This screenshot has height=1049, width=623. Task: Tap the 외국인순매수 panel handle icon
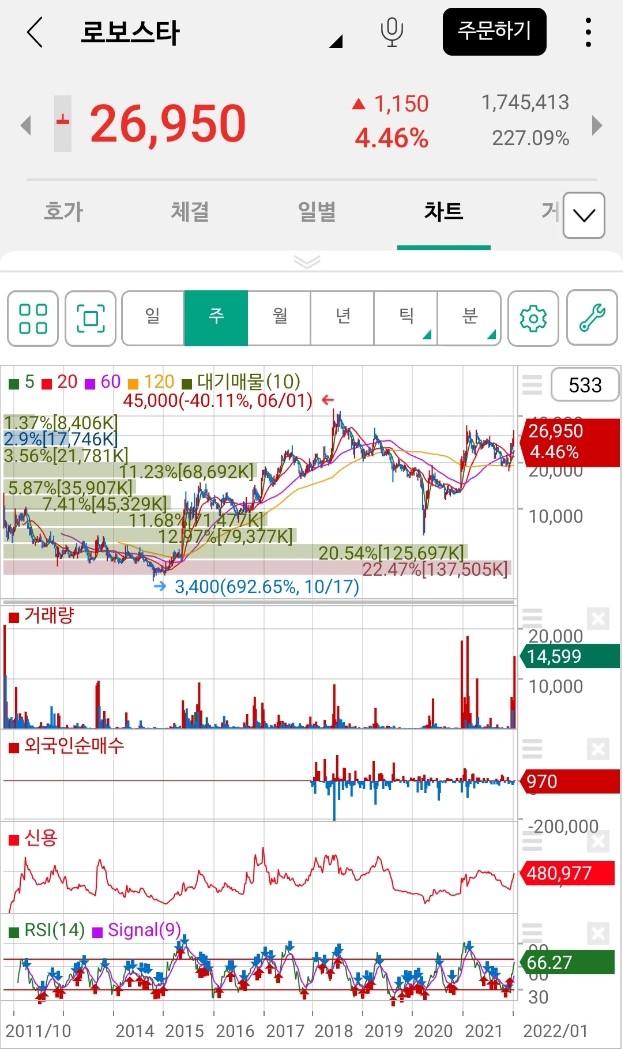click(532, 748)
